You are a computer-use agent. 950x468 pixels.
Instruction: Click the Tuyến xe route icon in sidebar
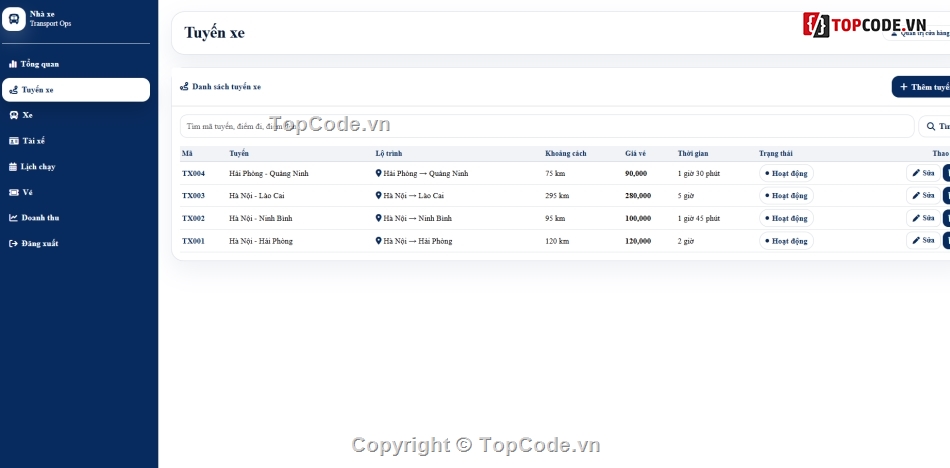(13, 90)
